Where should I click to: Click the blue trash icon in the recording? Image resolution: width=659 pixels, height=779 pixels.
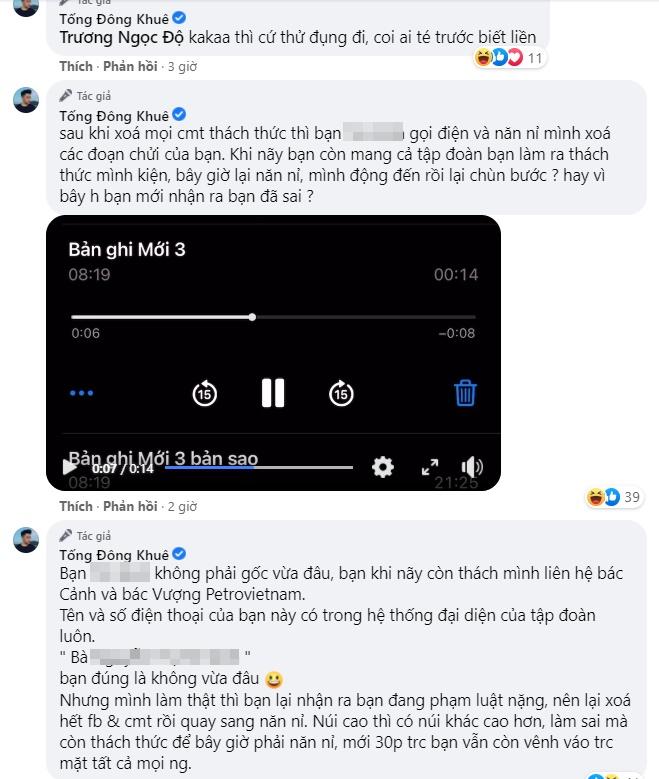(x=465, y=393)
